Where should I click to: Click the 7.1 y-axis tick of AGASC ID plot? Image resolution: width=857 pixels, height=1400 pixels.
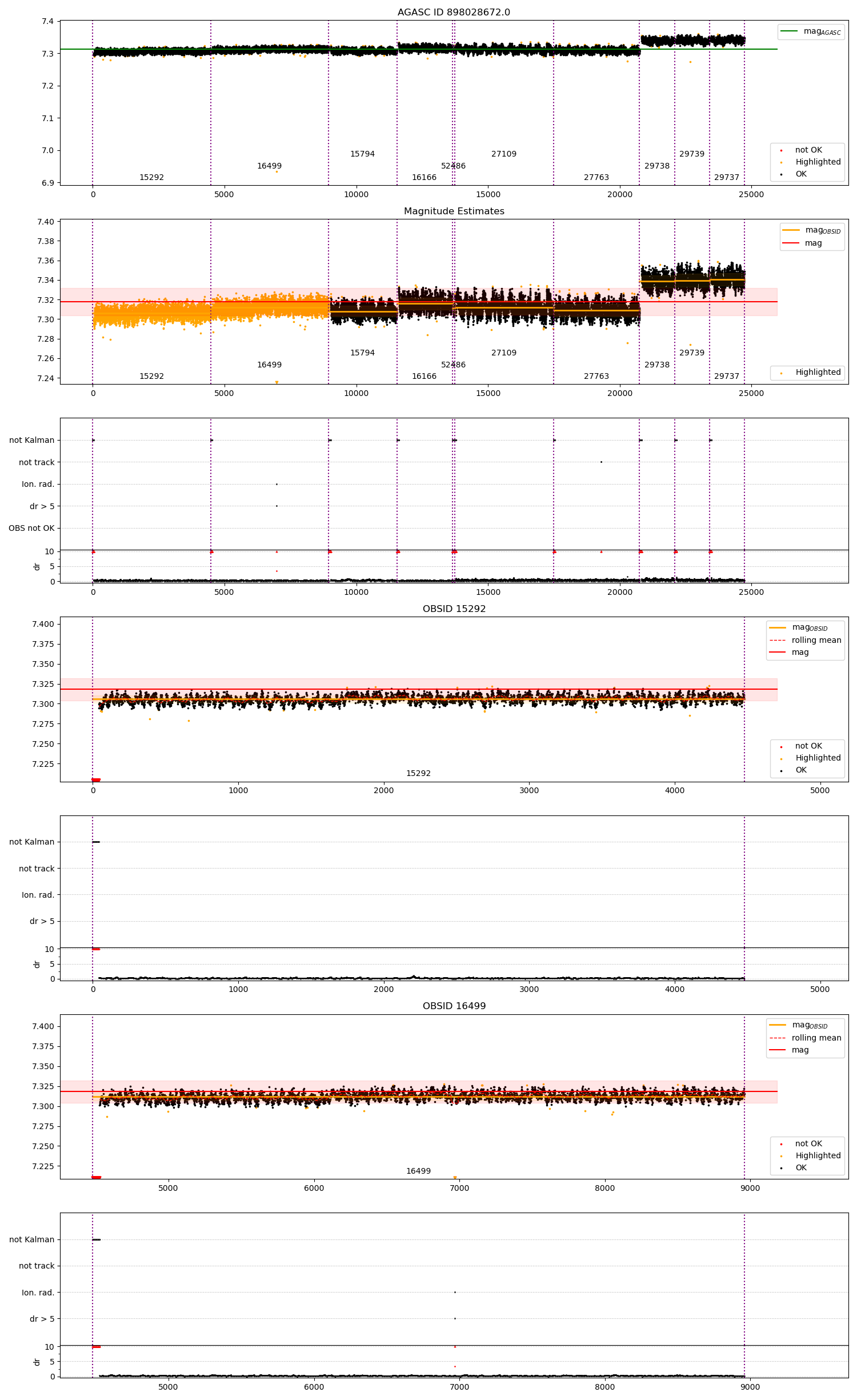click(x=47, y=118)
